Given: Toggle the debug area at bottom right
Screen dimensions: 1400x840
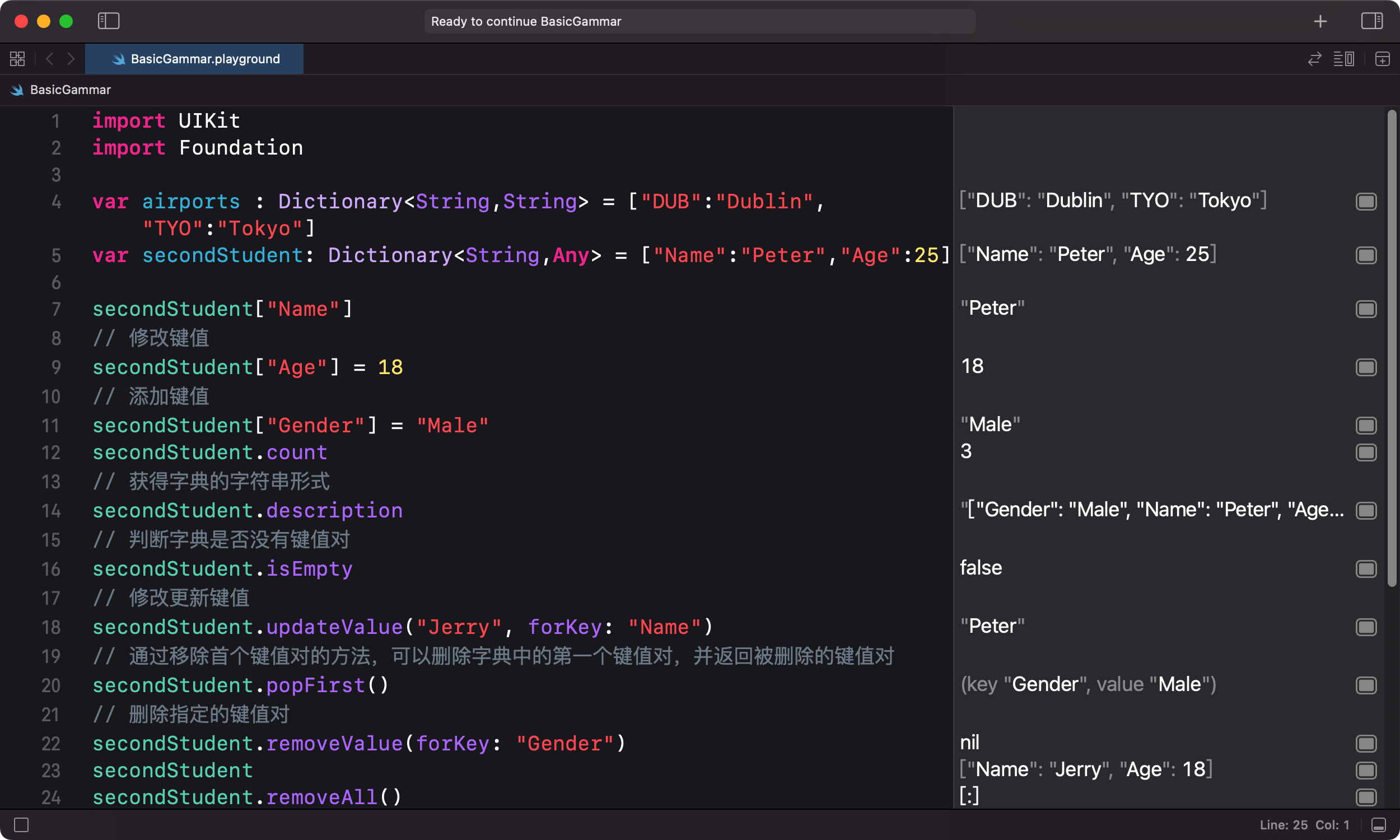Looking at the screenshot, I should click(1379, 825).
